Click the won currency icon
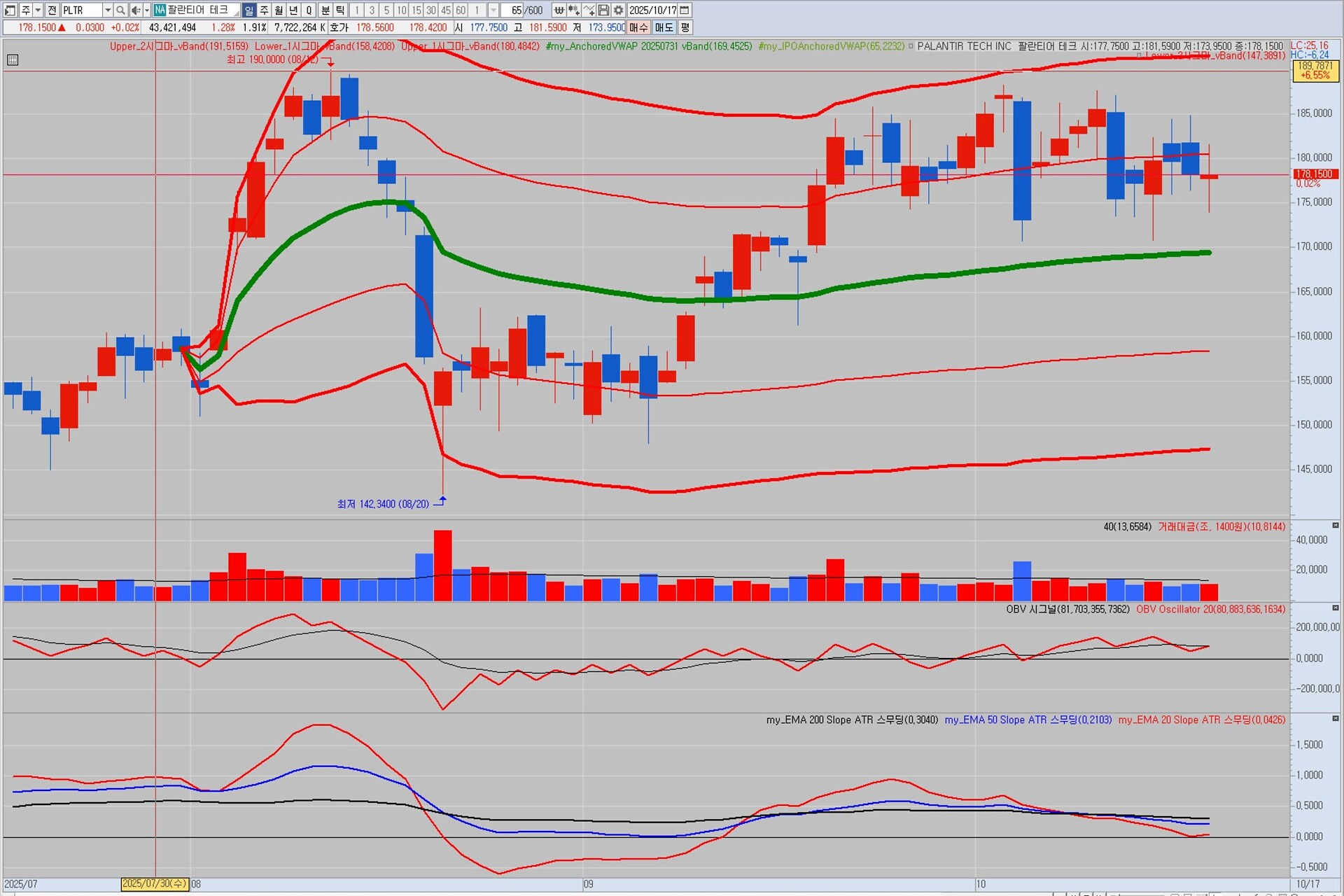Screen dimensions: 1344x896 559,10
